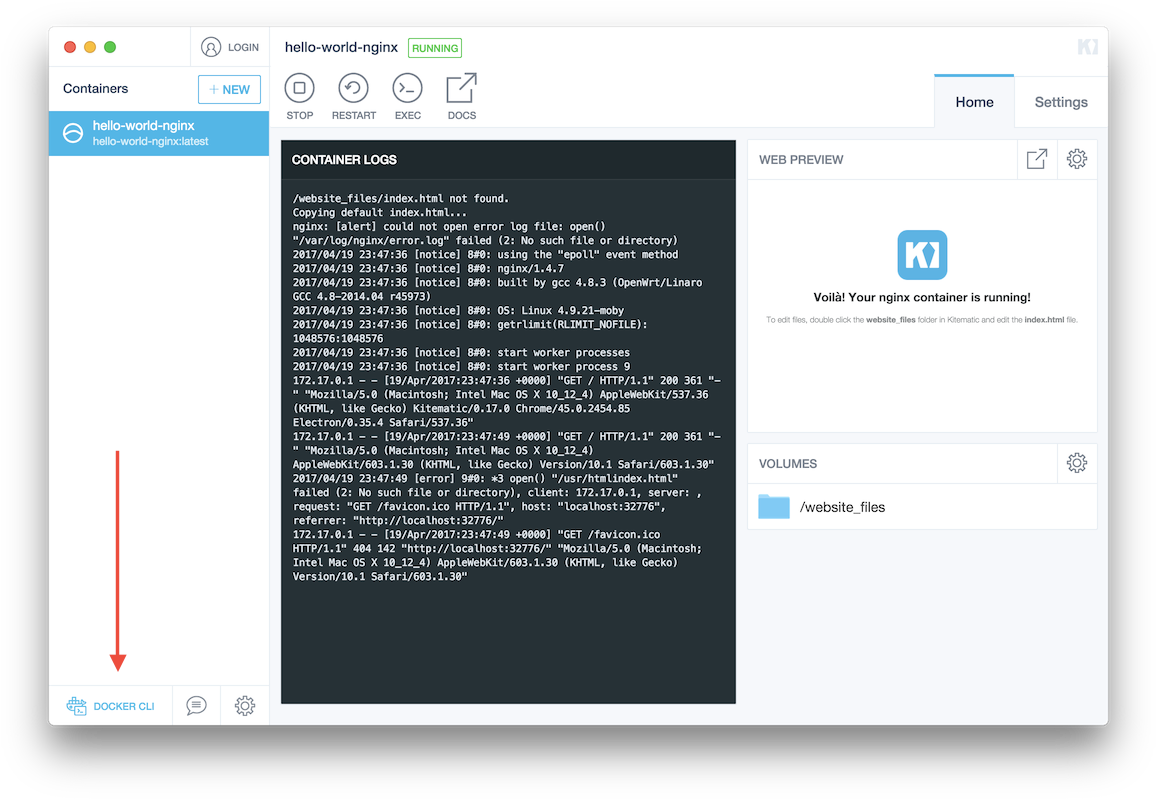Image resolution: width=1156 pixels, height=799 pixels.
Task: Click the Kitematic logo in web preview
Action: pyautogui.click(x=921, y=255)
